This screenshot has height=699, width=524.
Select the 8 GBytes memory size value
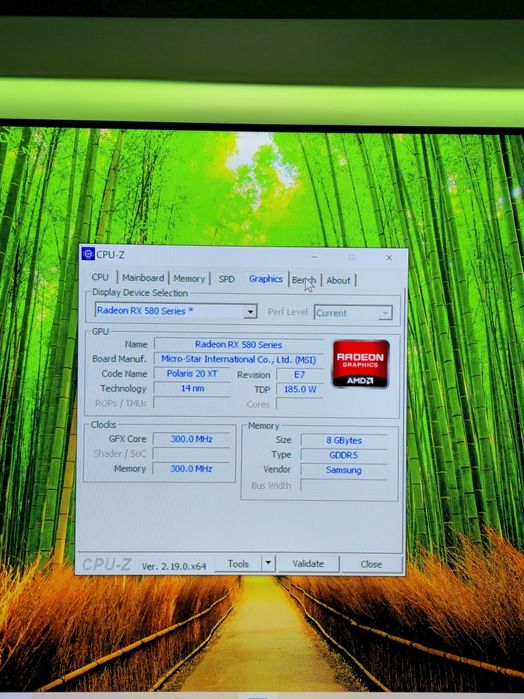coord(344,440)
